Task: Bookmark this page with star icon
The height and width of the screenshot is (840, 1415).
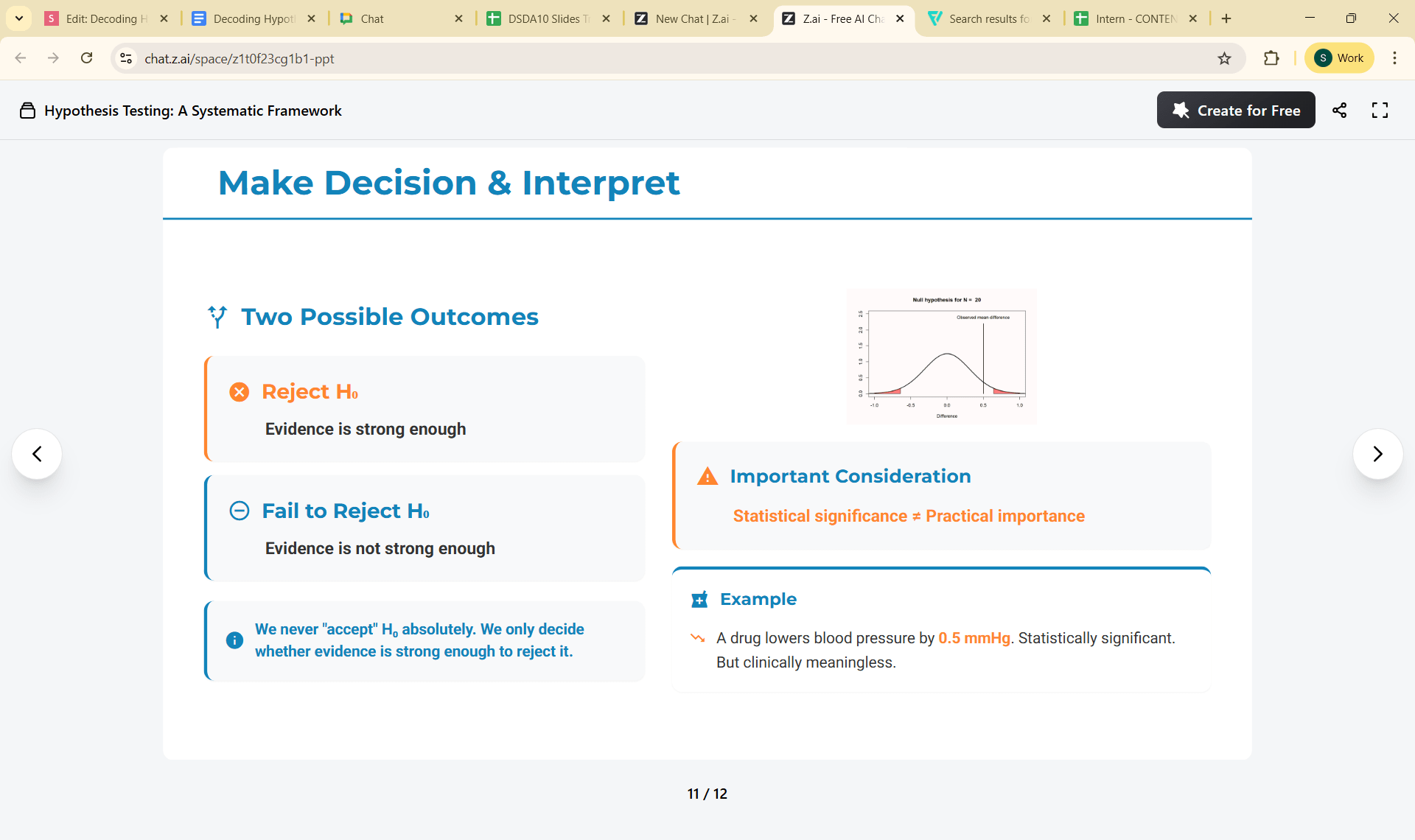Action: click(1224, 58)
